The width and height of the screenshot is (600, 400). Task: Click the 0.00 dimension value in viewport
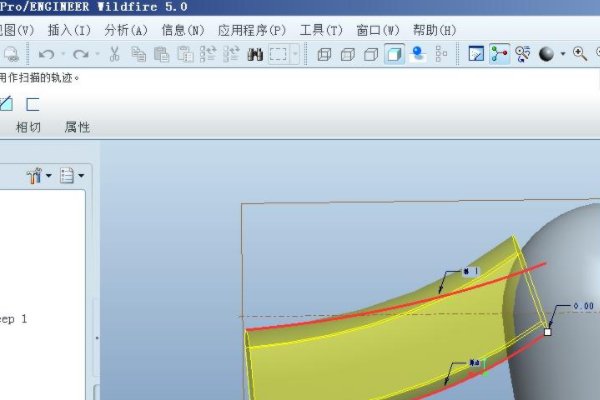pos(583,306)
